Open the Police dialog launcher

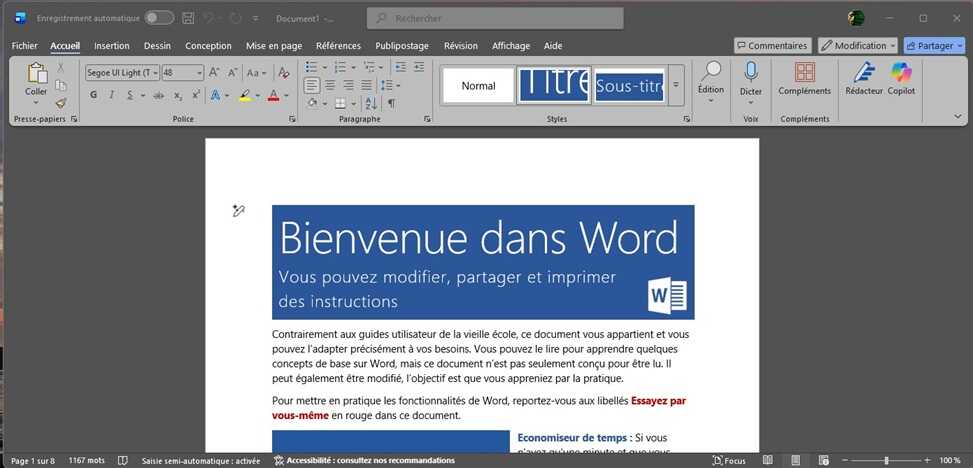(x=292, y=119)
